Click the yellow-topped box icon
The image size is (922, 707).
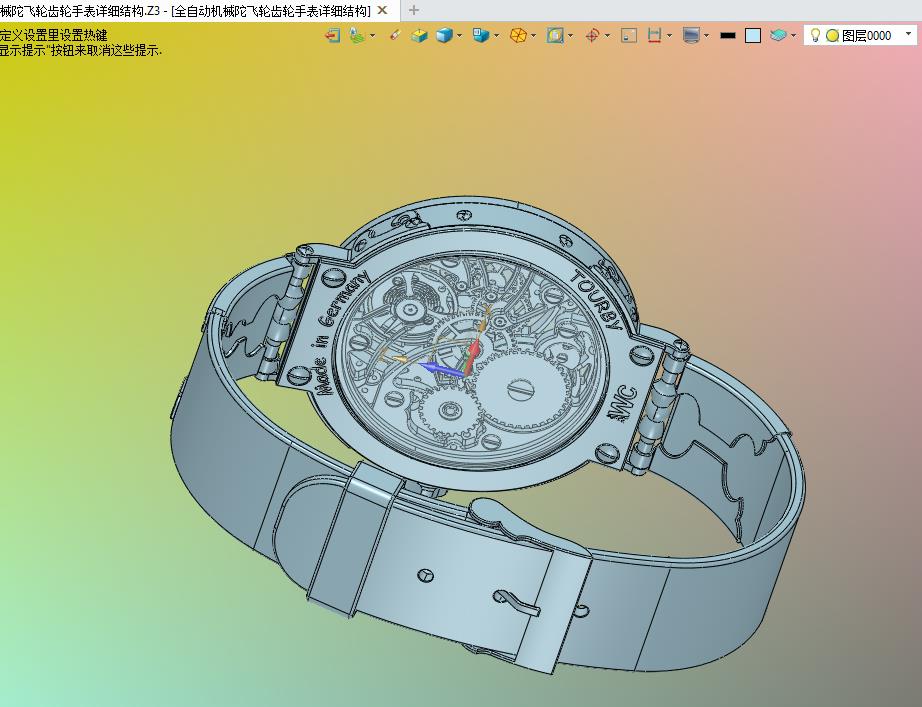419,36
